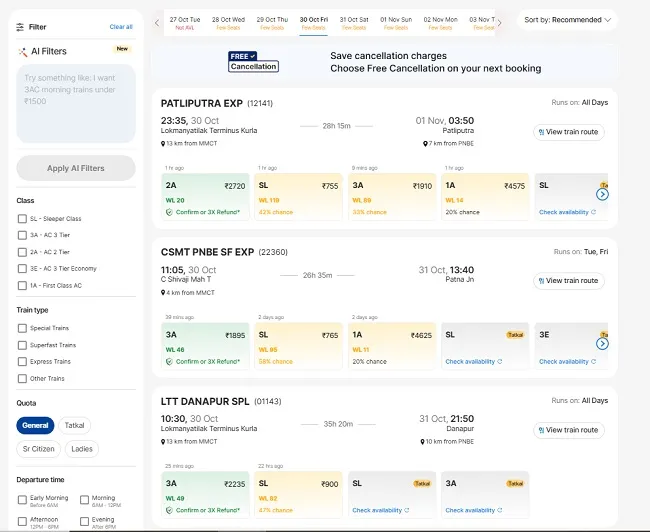Check Early Morning departure time
Screen dimensions: 650x532
[x=22, y=500]
